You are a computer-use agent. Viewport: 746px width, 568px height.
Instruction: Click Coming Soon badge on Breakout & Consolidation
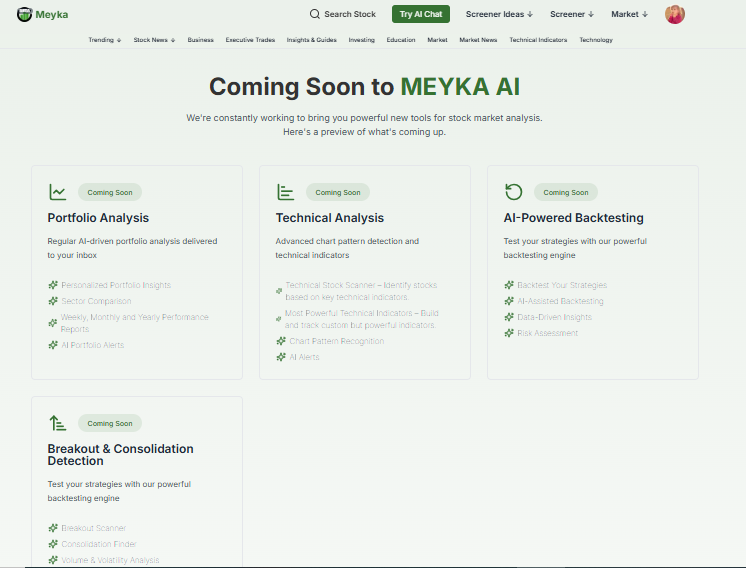click(x=110, y=423)
